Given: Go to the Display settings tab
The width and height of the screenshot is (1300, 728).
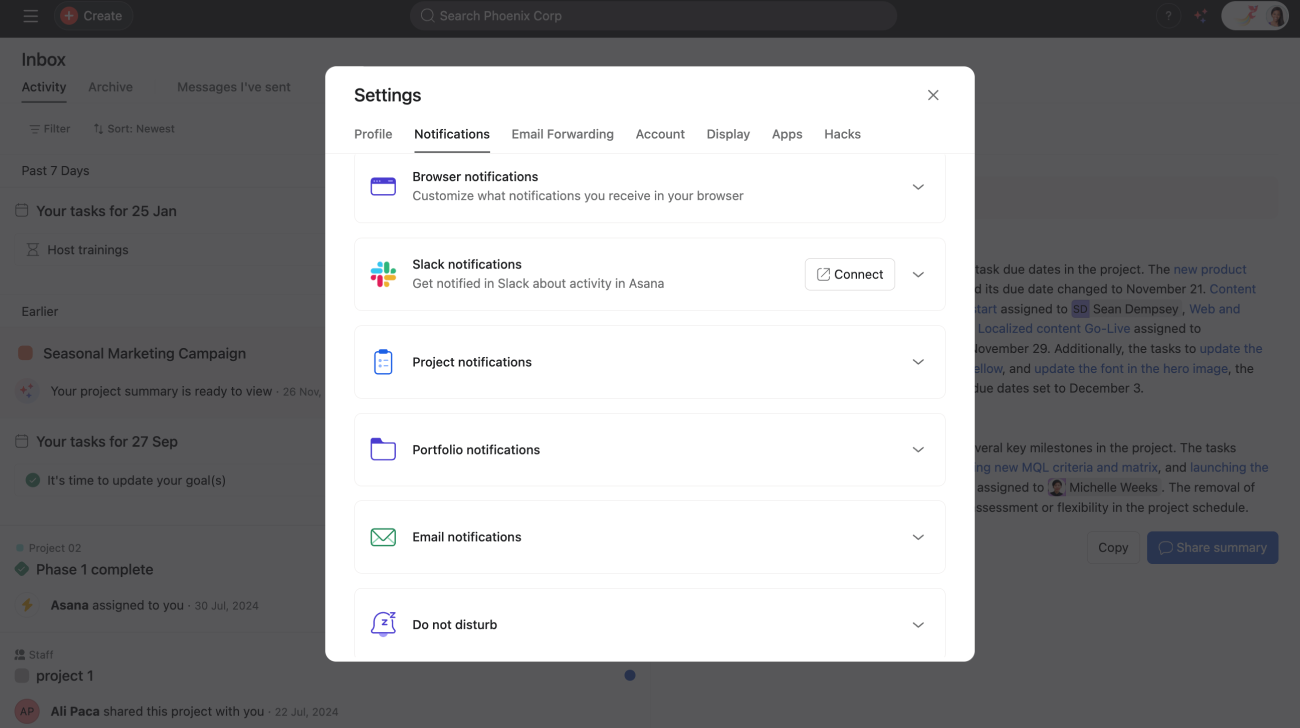Looking at the screenshot, I should [x=728, y=134].
